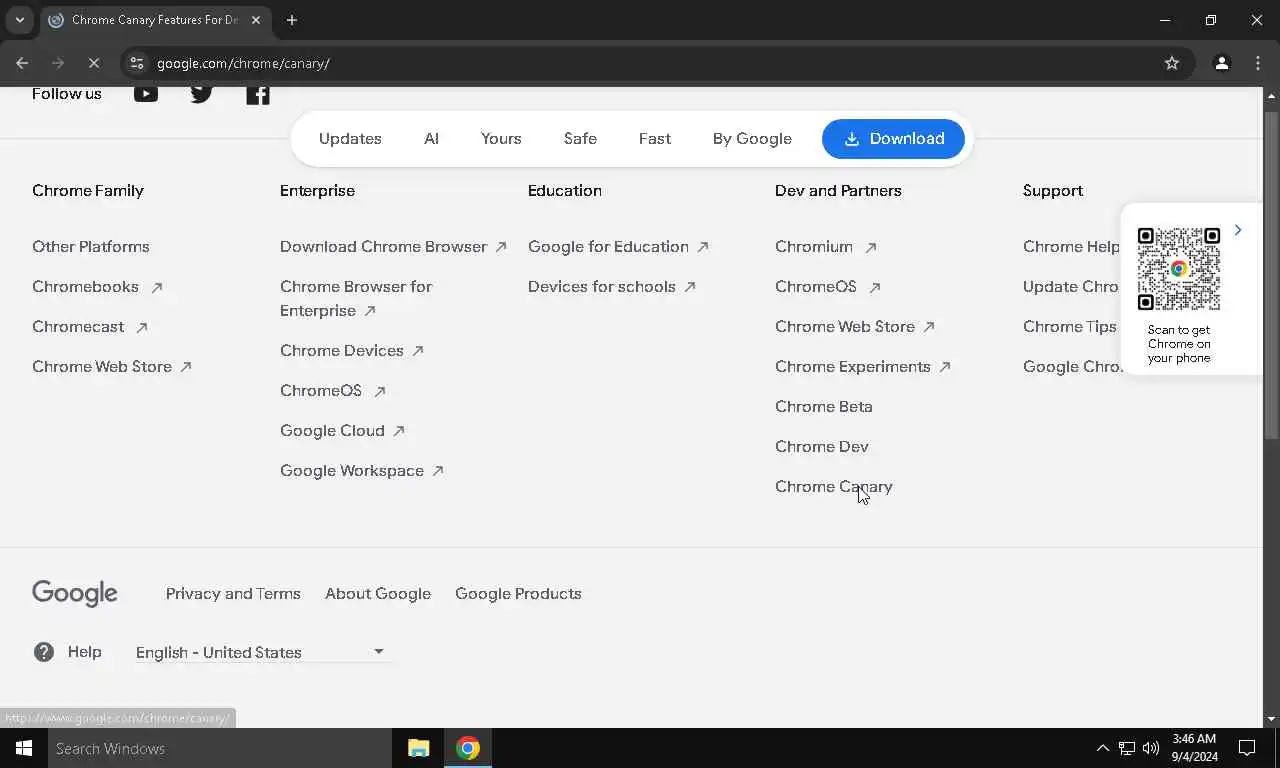This screenshot has height=768, width=1280.
Task: Jump to the By Google section
Action: (752, 139)
